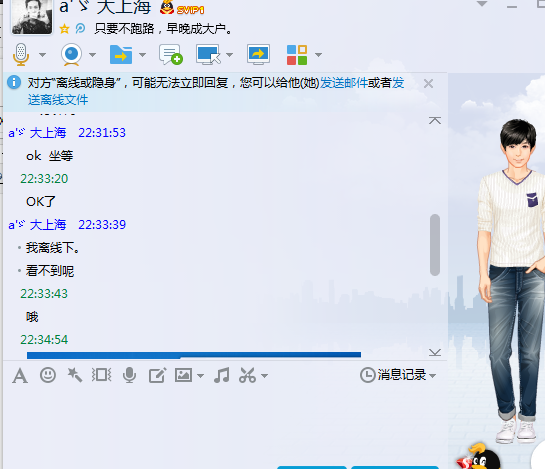Click timestamp 22:34:54
Screen dimensions: 545x469
point(44,340)
